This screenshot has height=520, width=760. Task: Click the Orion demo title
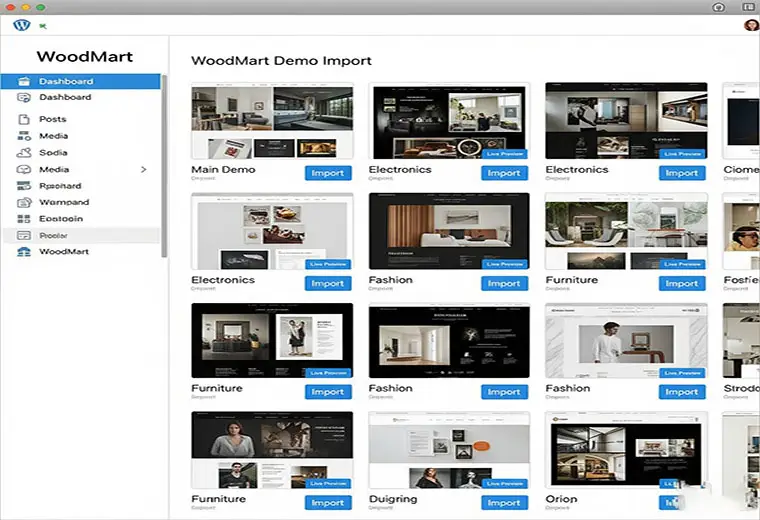click(x=561, y=499)
